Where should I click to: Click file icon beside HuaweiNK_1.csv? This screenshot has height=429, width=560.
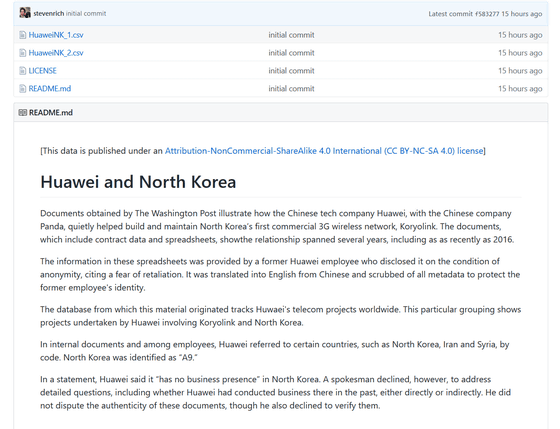coord(22,35)
